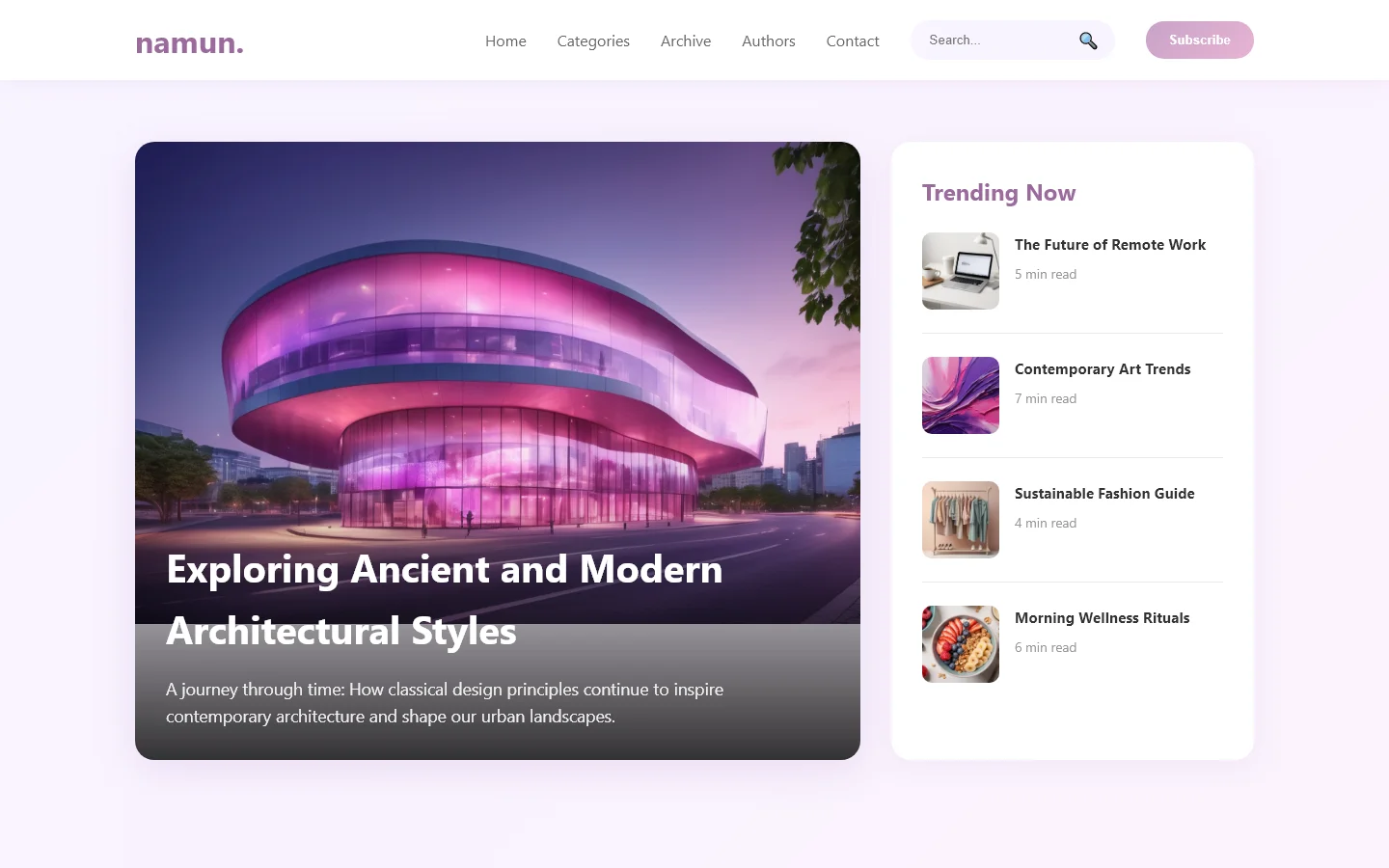1389x868 pixels.
Task: Open 'The Future of Remote Work' article
Action: [x=1110, y=245]
